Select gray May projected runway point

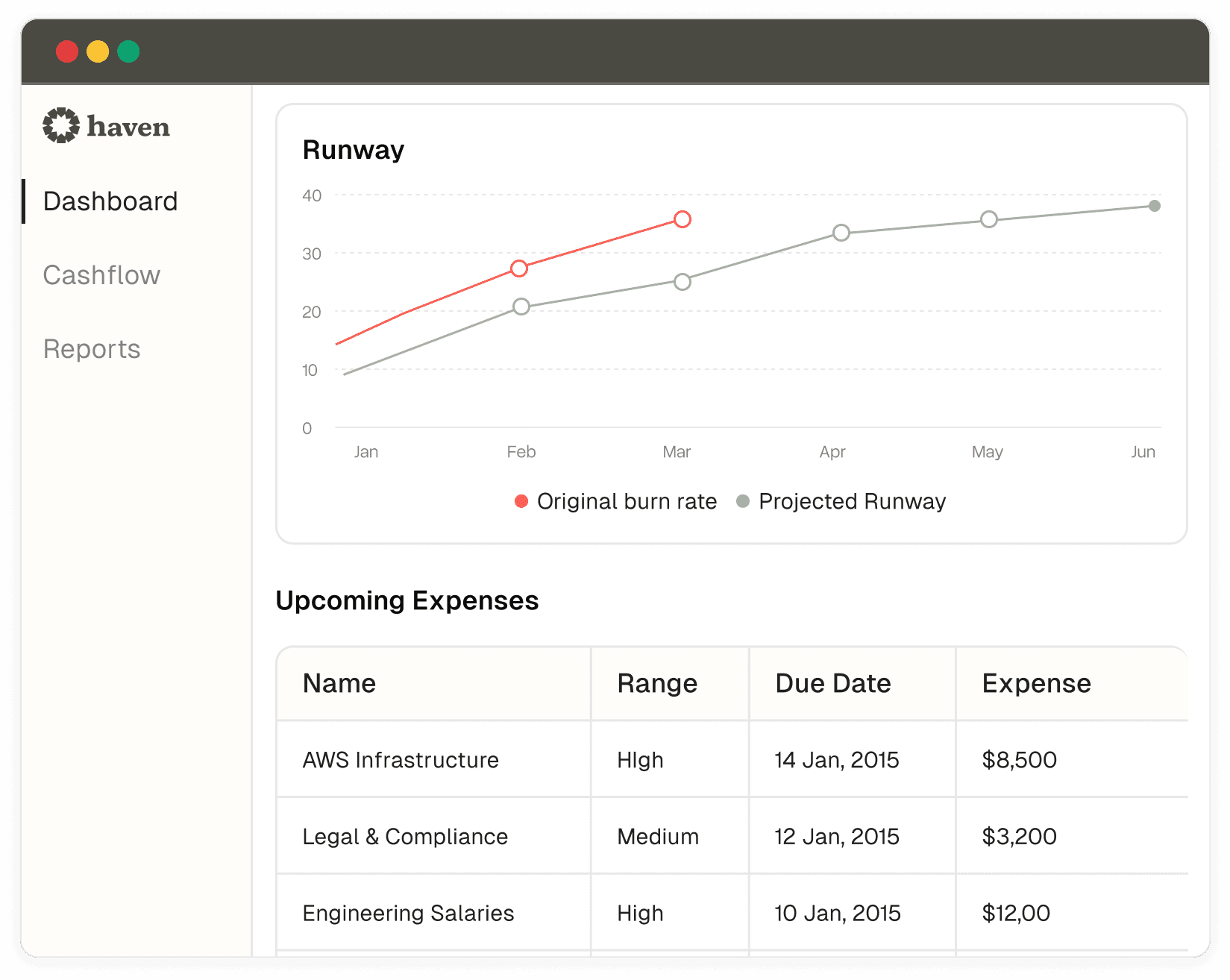pos(988,219)
